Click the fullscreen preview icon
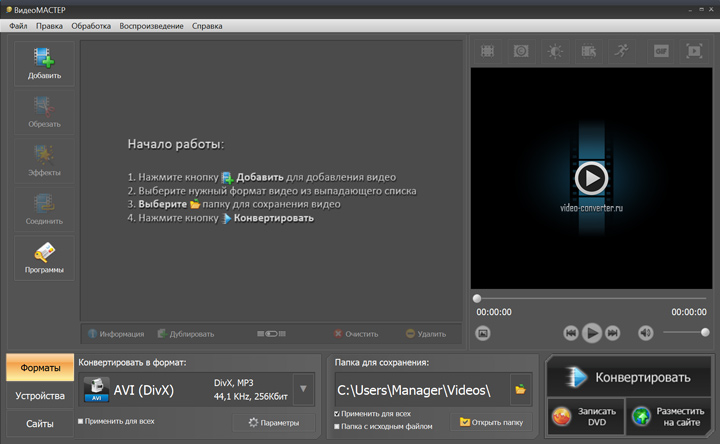 [x=694, y=51]
